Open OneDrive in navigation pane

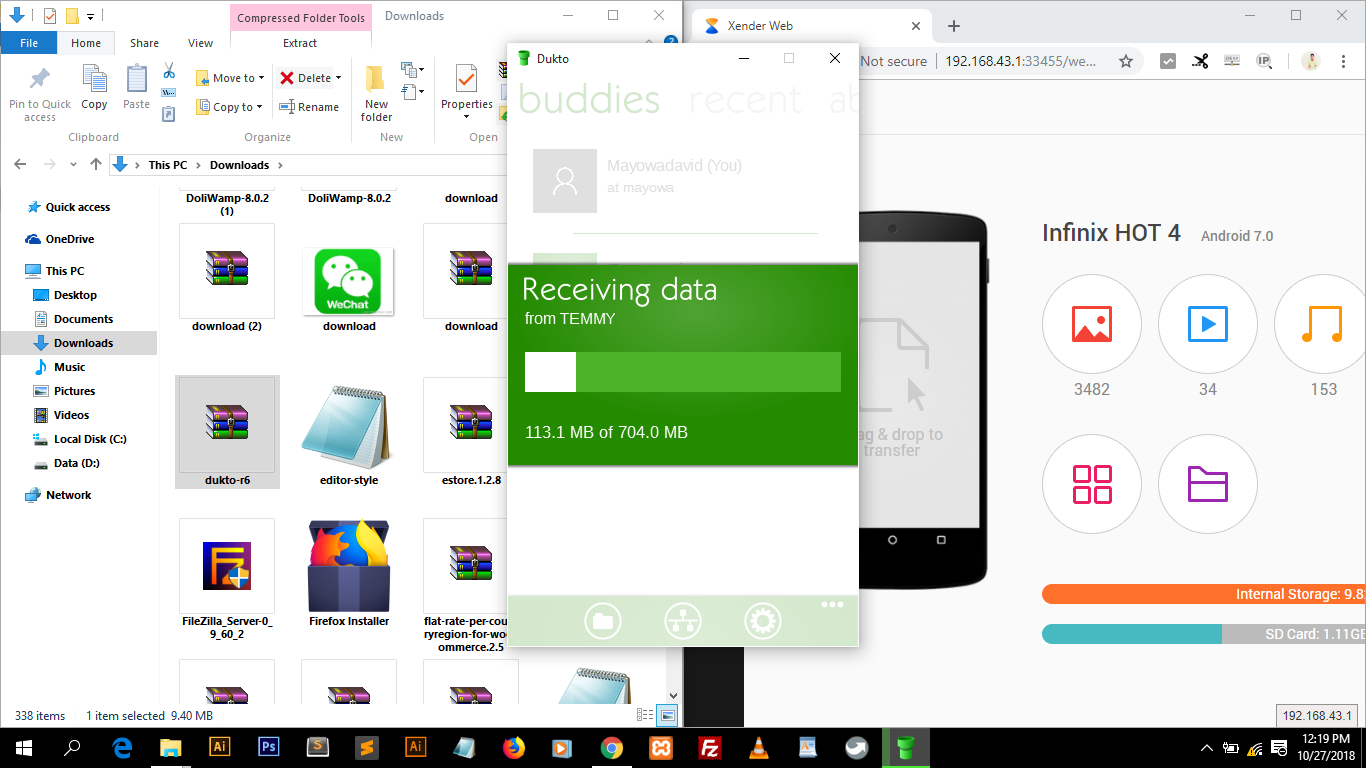click(70, 239)
